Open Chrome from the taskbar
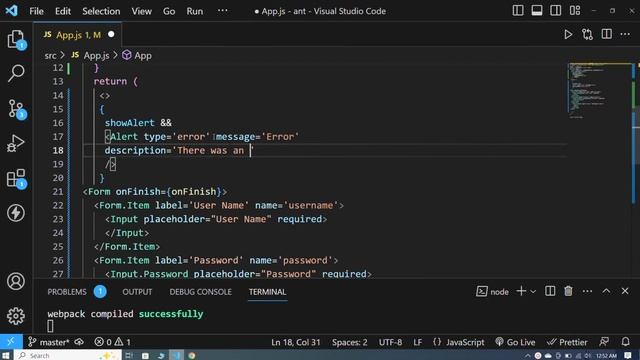Image resolution: width=640 pixels, height=360 pixels. pyautogui.click(x=191, y=356)
